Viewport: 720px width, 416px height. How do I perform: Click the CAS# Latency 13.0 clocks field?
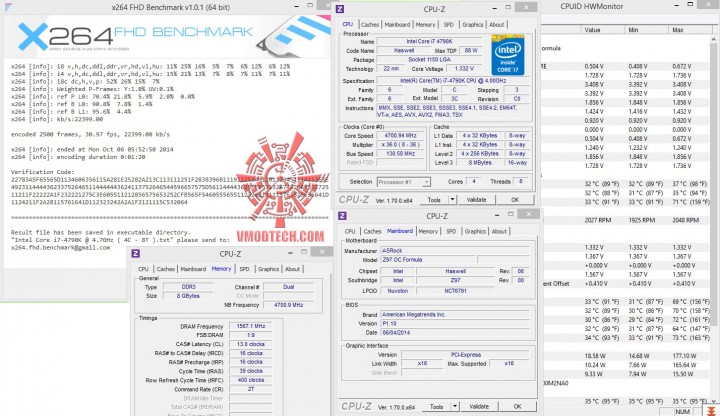251,344
